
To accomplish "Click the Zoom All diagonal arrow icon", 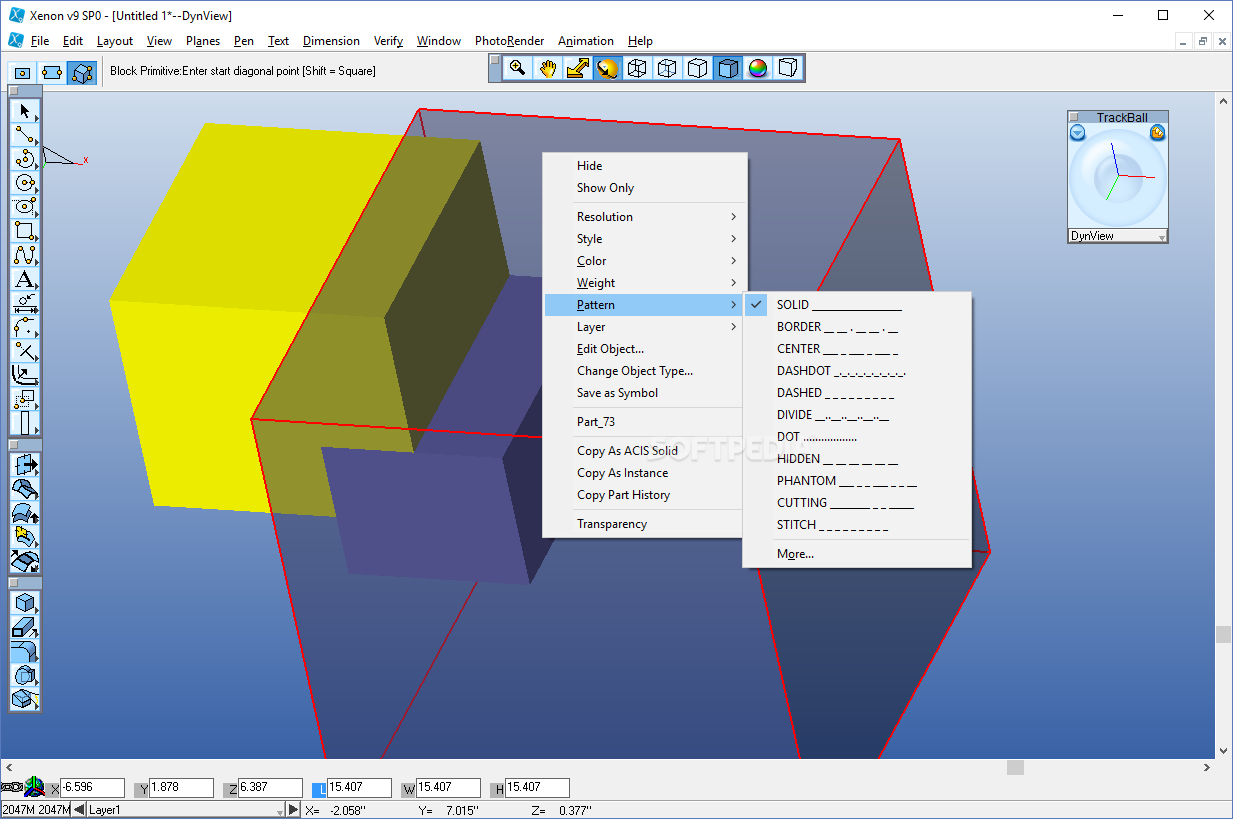I will 577,68.
